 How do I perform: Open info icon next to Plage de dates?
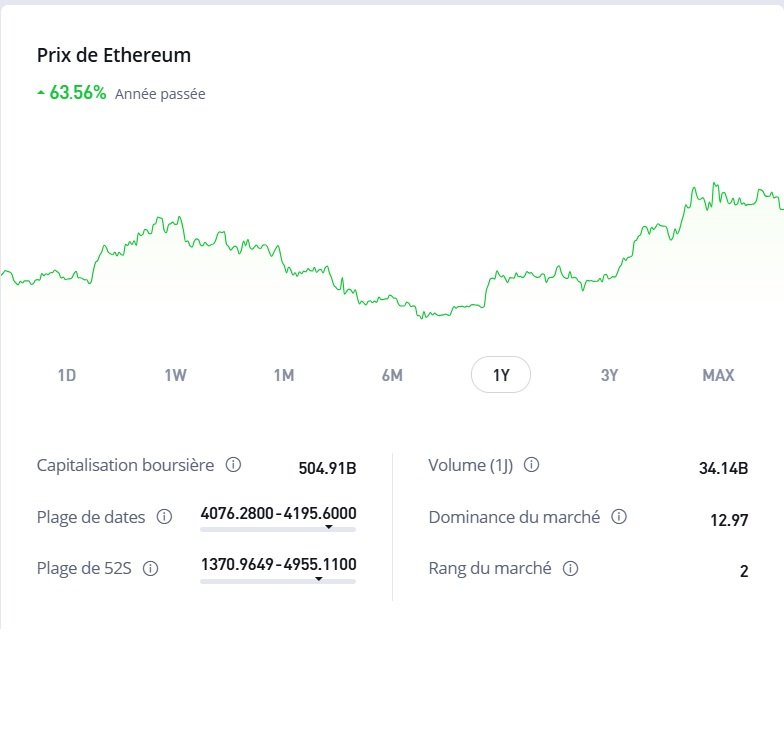164,516
